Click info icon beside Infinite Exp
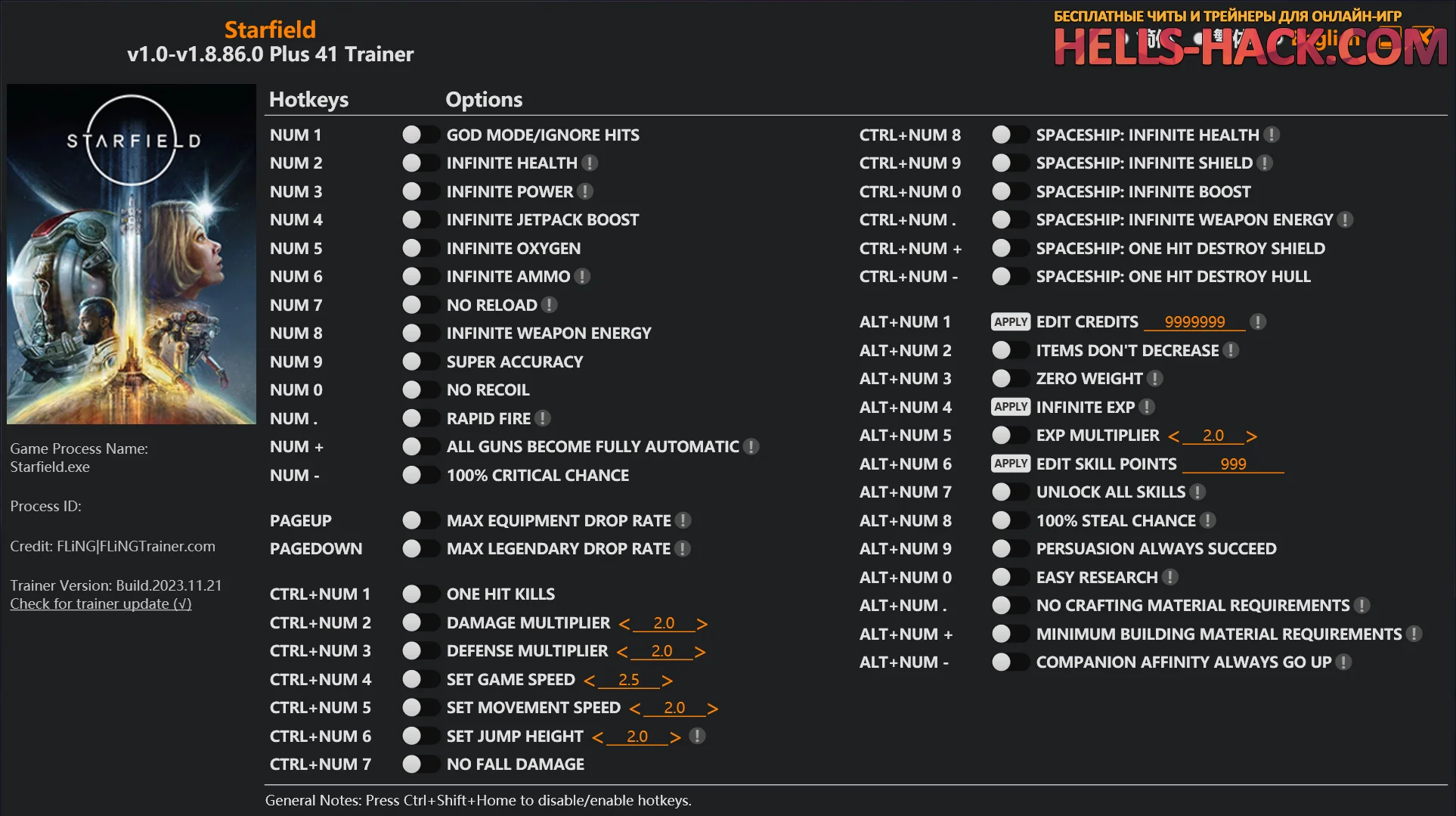Screen dimensions: 1456x816 [x=1147, y=407]
